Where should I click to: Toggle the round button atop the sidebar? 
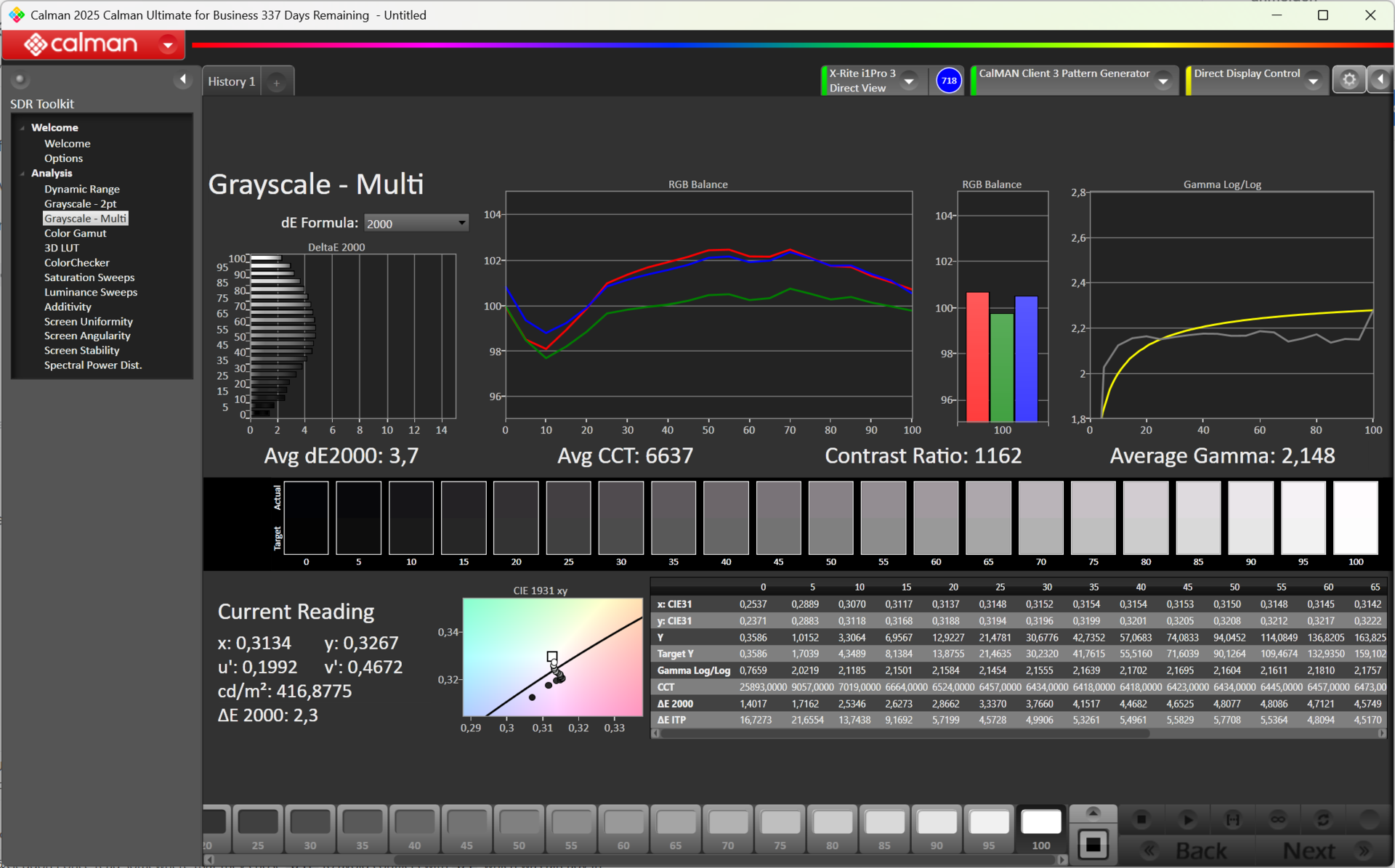(20, 79)
